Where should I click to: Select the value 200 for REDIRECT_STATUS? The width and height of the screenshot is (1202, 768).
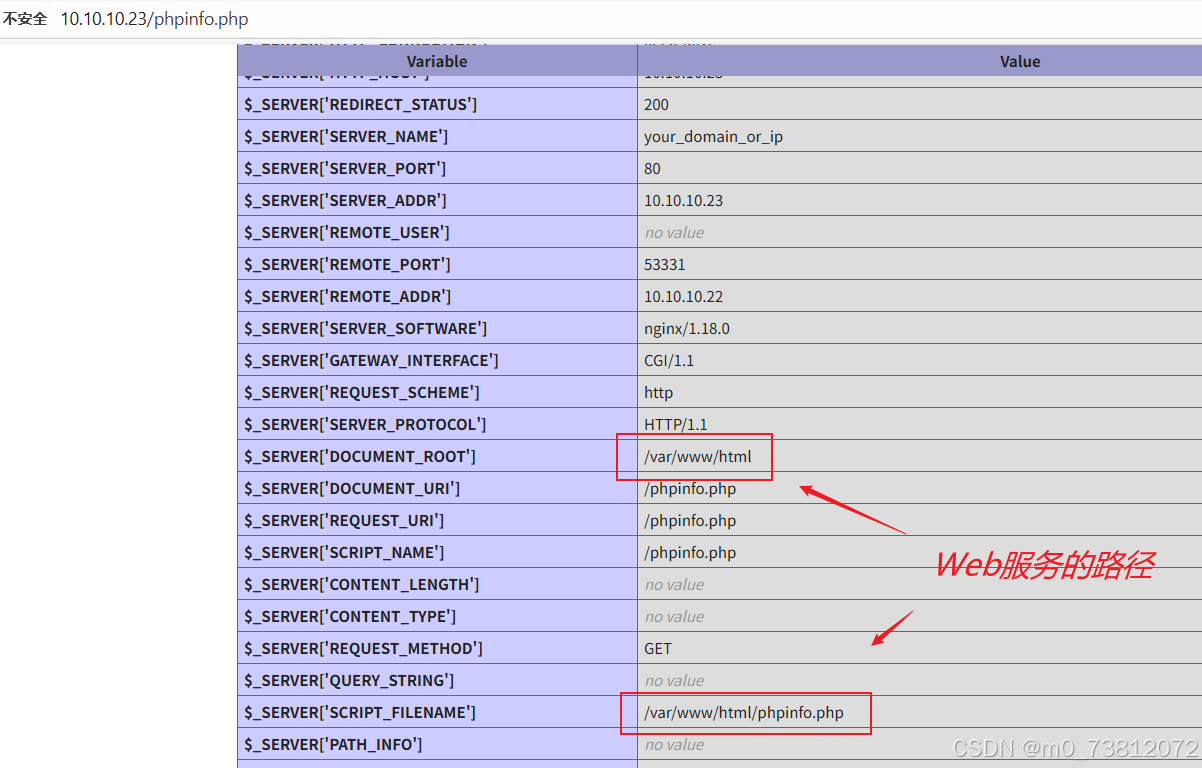[657, 104]
